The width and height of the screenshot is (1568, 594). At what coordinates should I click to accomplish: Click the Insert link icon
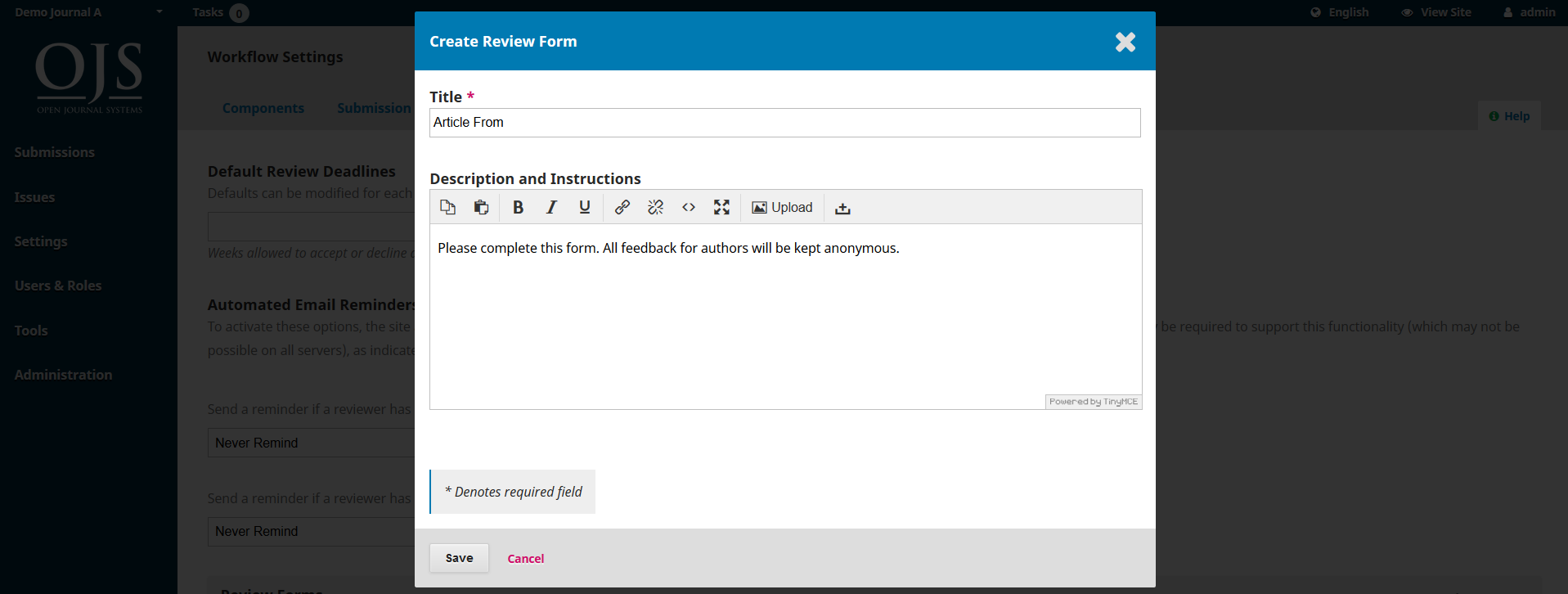[622, 207]
